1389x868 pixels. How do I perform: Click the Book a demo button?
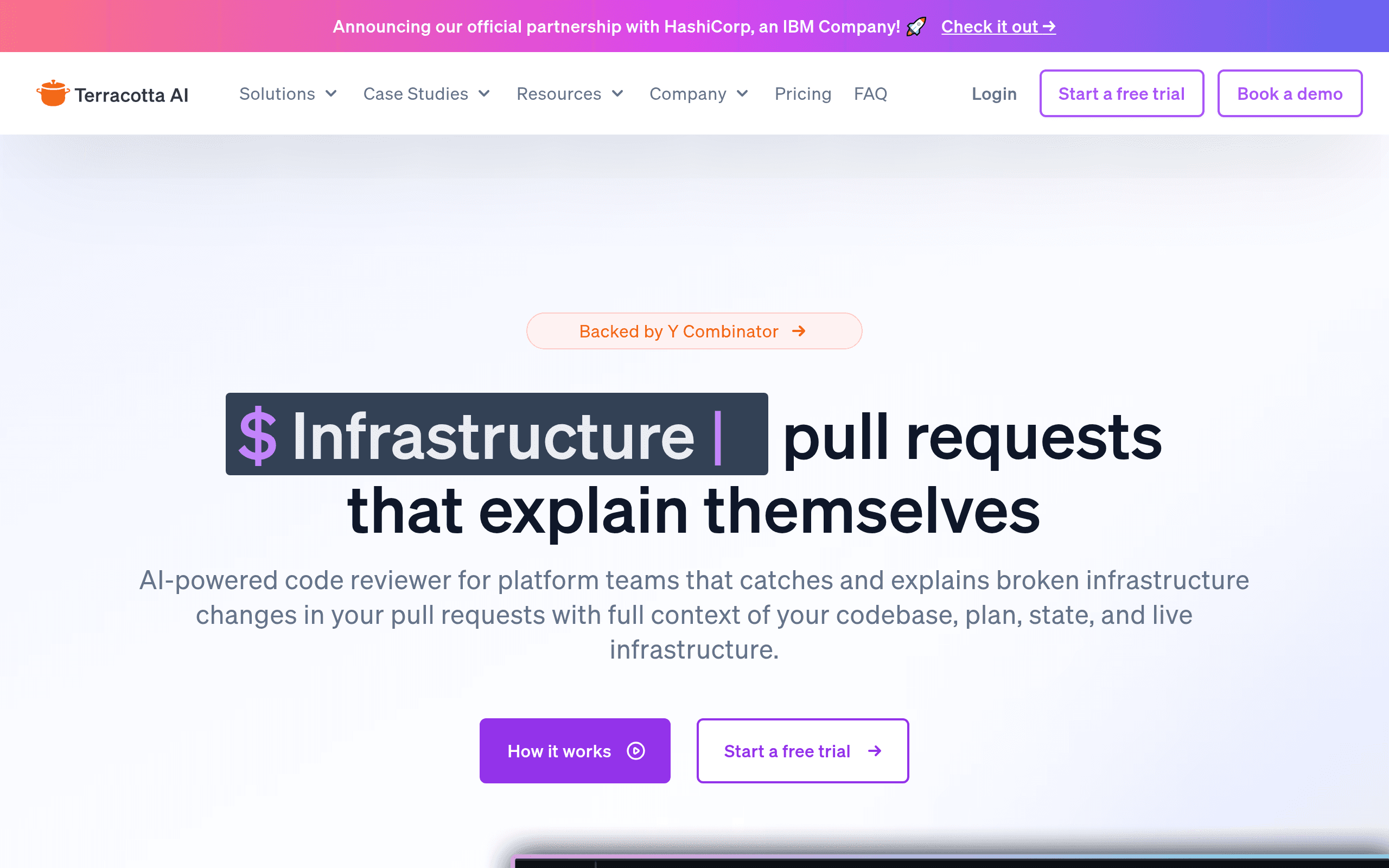[x=1290, y=93]
